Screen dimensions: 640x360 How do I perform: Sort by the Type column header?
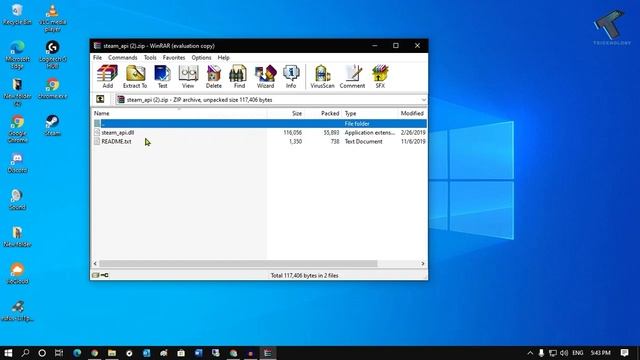pyautogui.click(x=370, y=113)
